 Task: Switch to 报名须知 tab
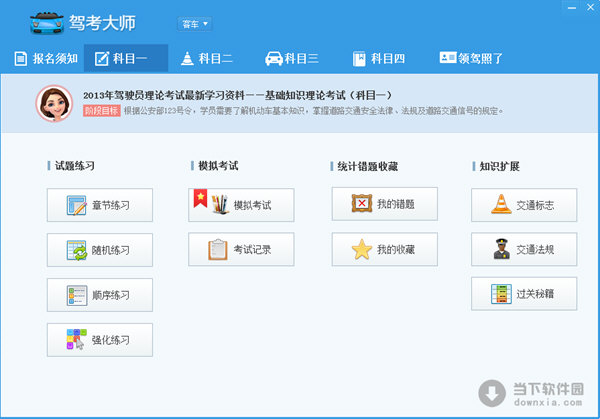coord(46,58)
